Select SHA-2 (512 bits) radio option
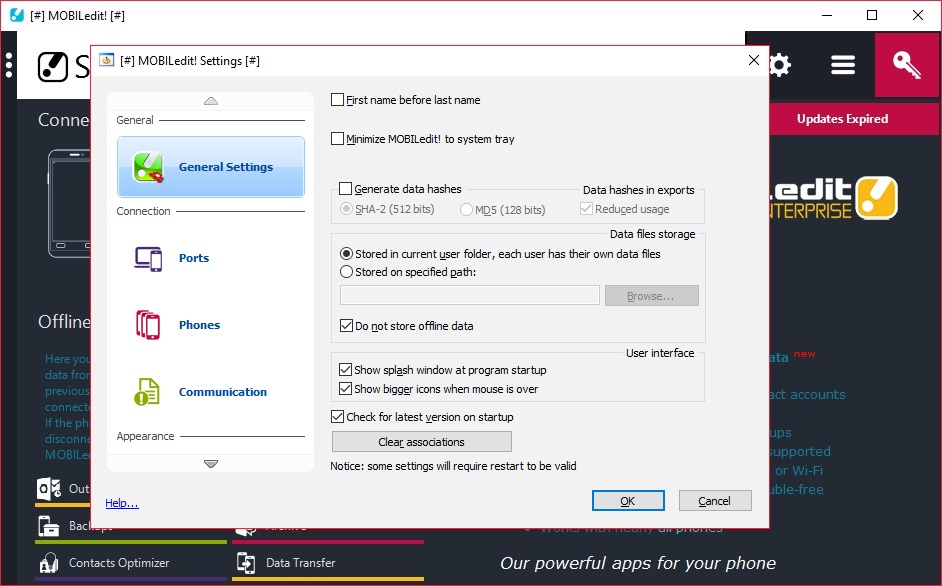 pyautogui.click(x=346, y=209)
